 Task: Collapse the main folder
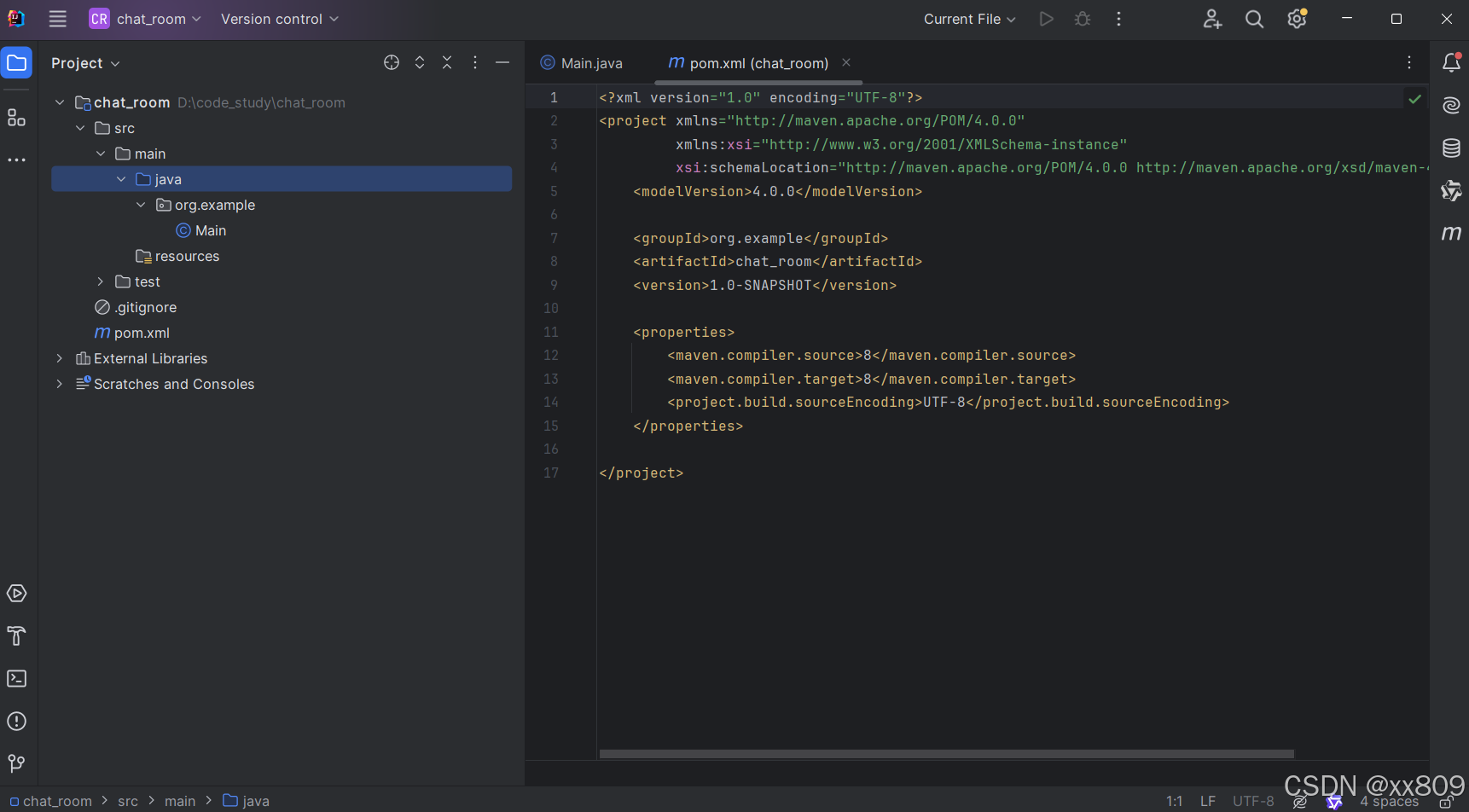pos(101,154)
